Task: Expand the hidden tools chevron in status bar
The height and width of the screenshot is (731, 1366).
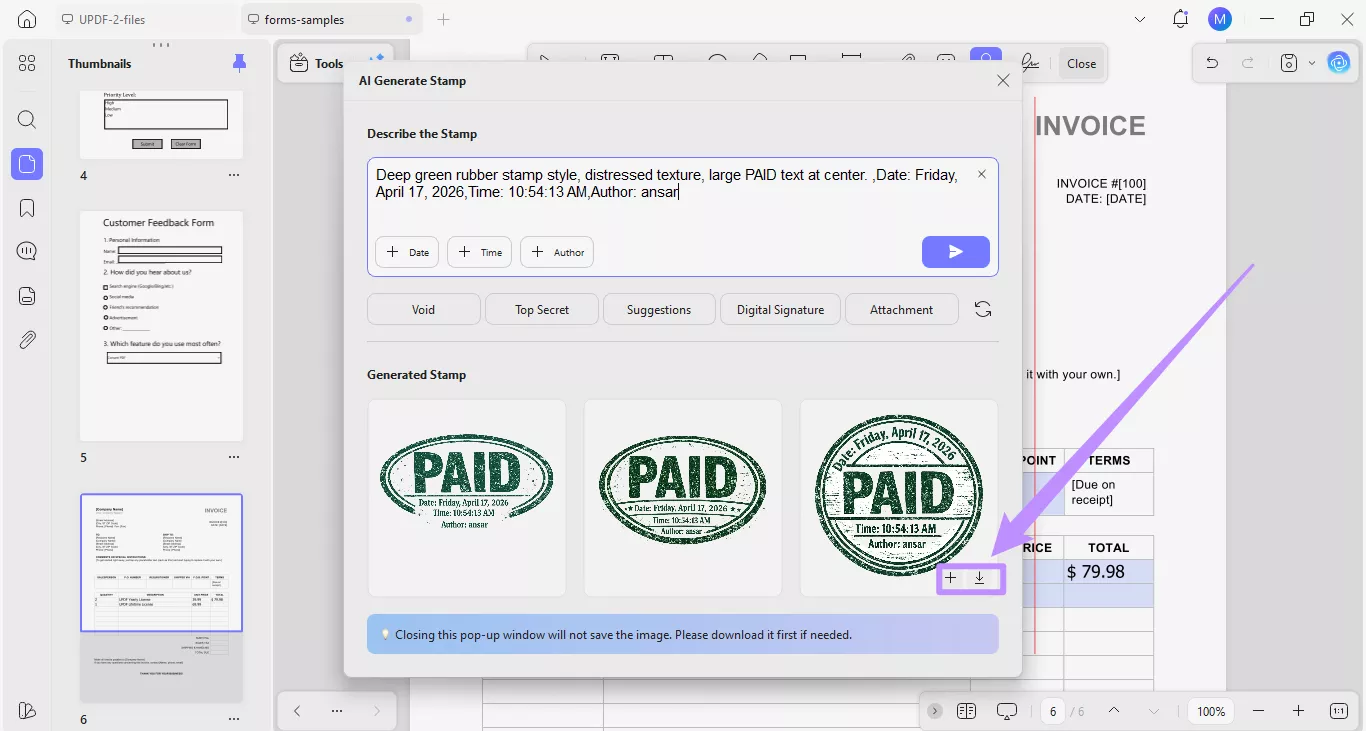Action: 934,711
